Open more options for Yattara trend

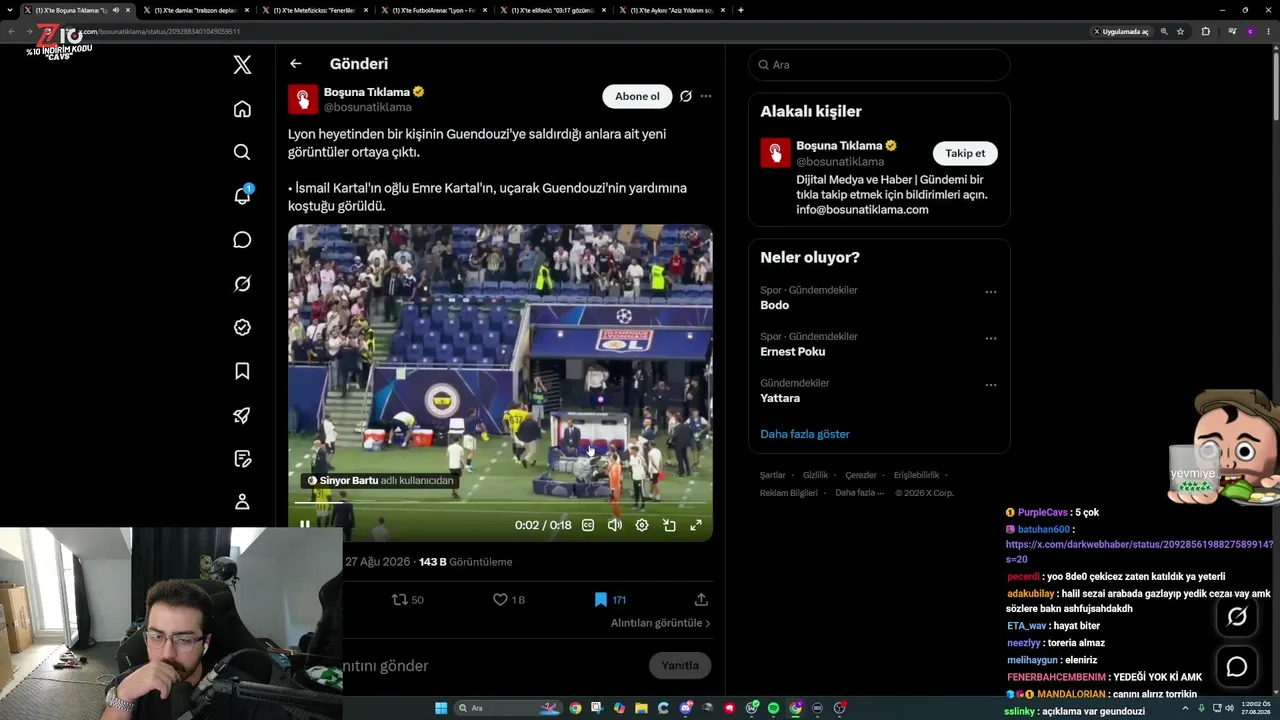[991, 385]
